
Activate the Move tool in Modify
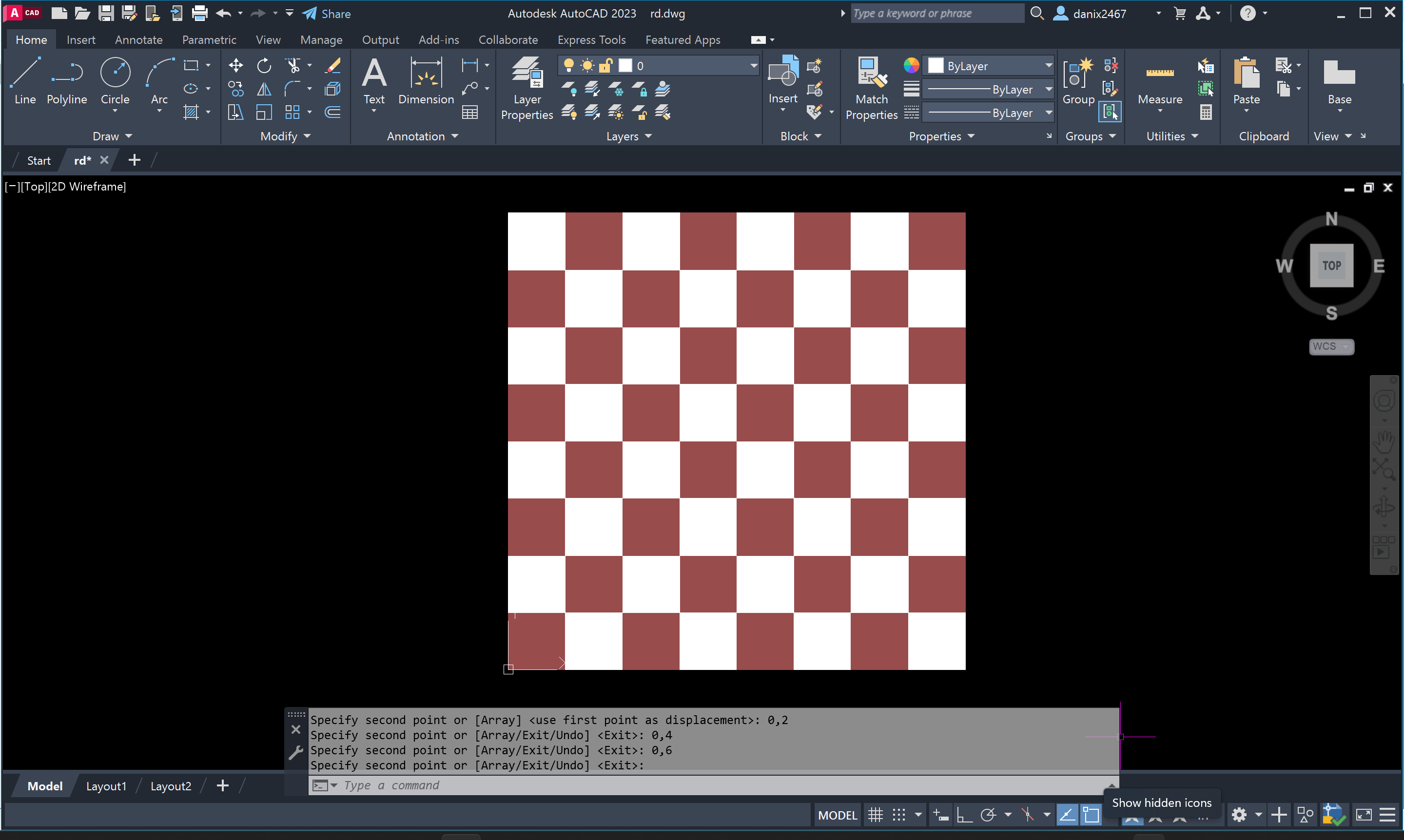coord(235,66)
